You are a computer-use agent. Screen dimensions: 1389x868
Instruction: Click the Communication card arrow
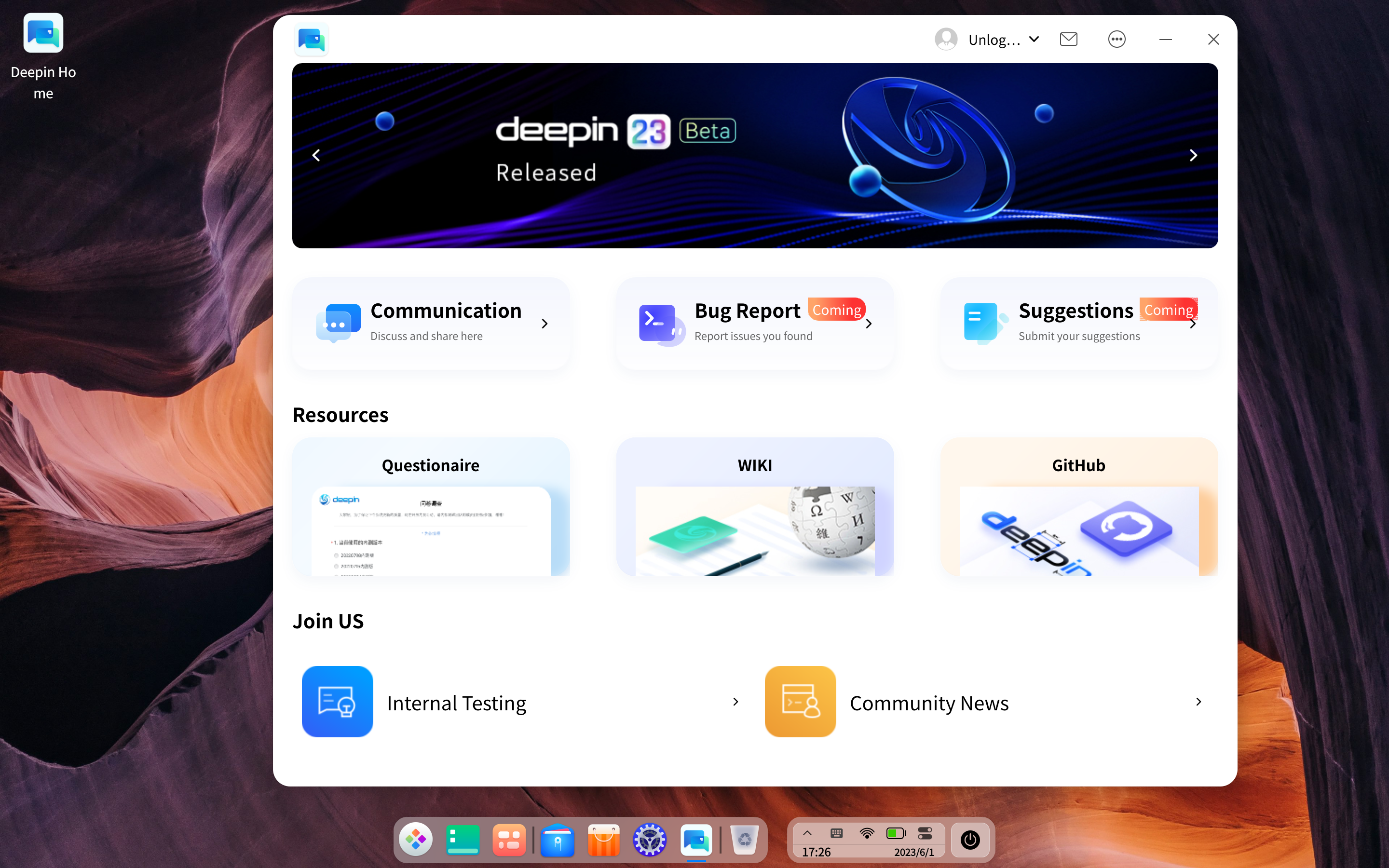tap(545, 324)
